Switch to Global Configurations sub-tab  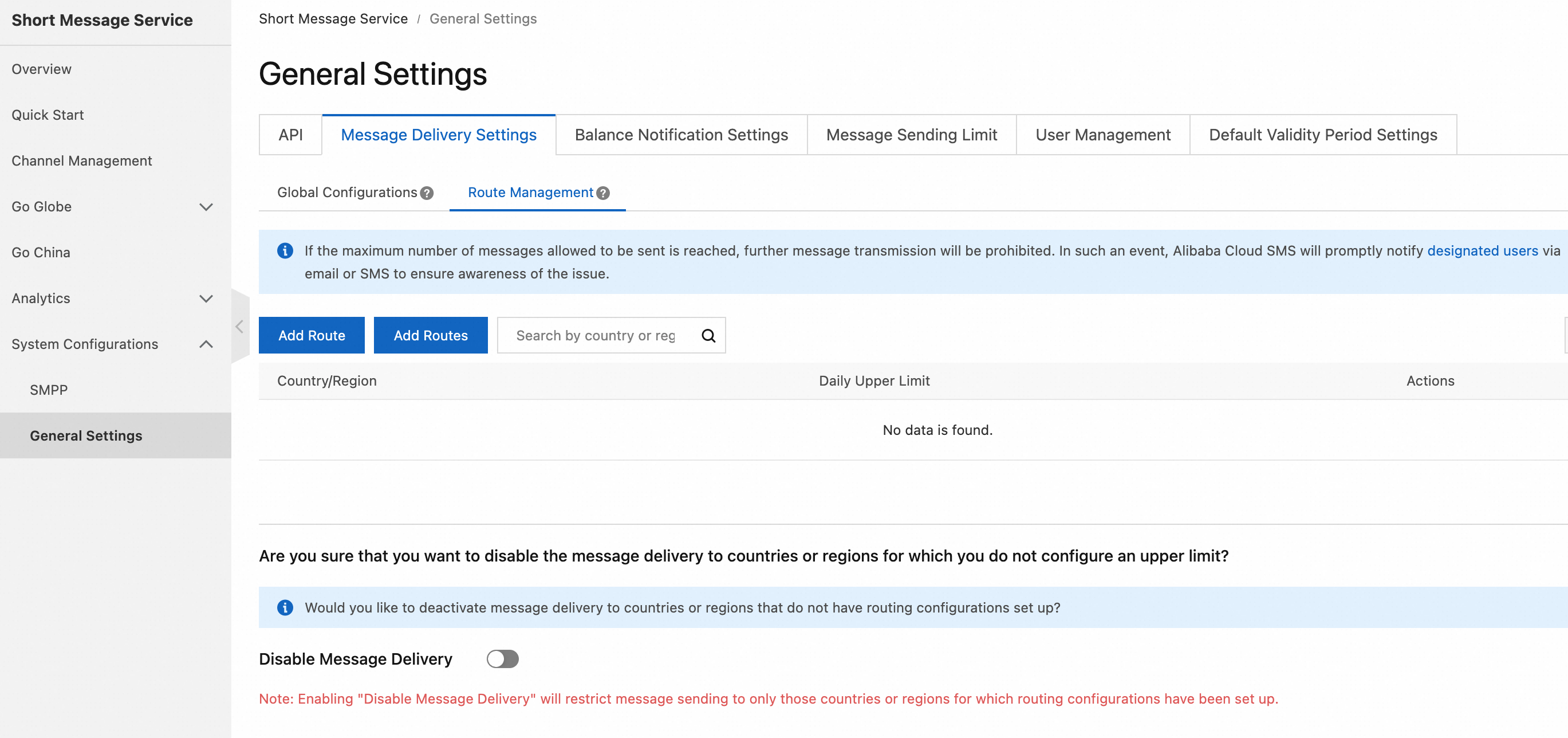[x=347, y=193]
